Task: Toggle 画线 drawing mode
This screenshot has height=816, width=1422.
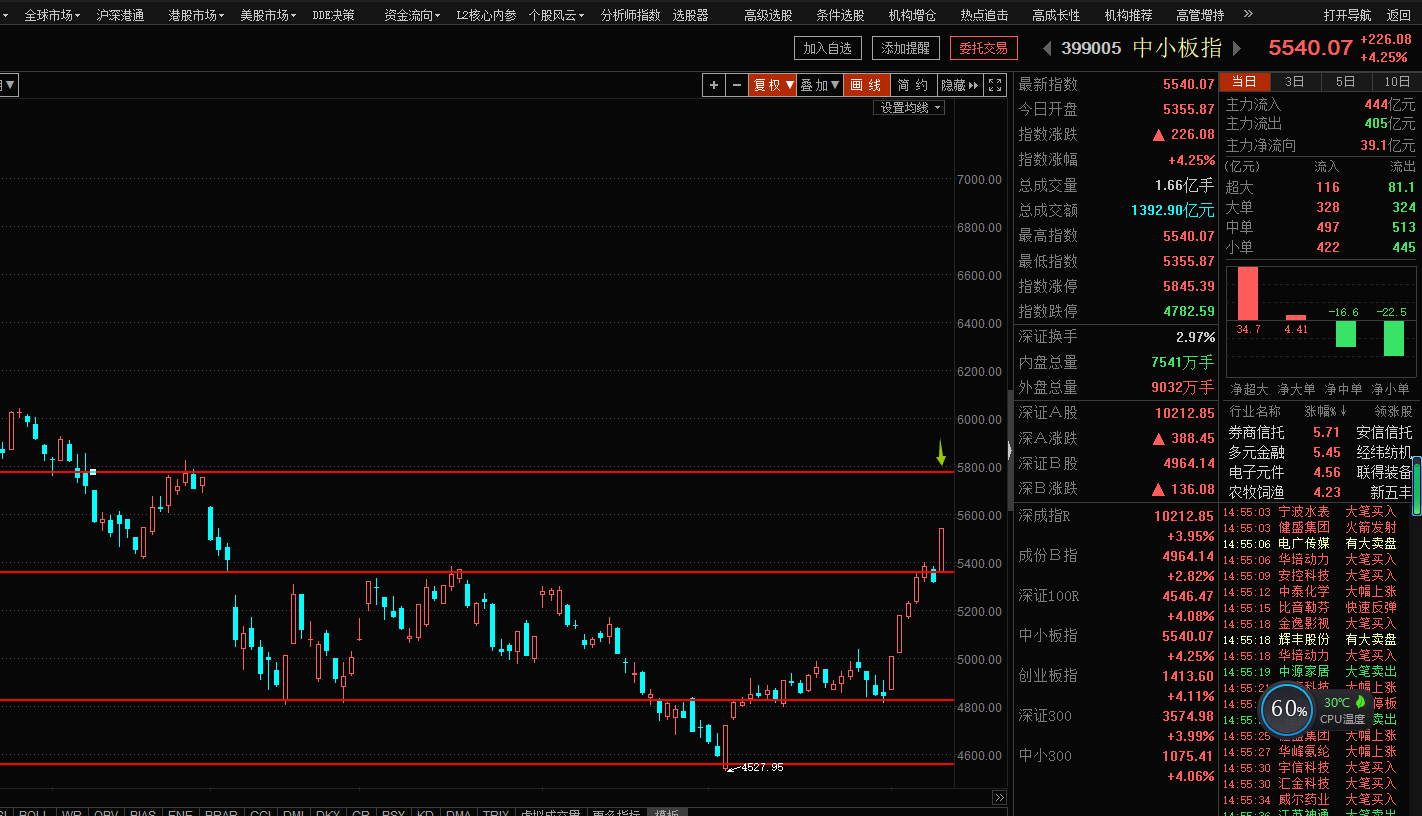Action: (866, 85)
